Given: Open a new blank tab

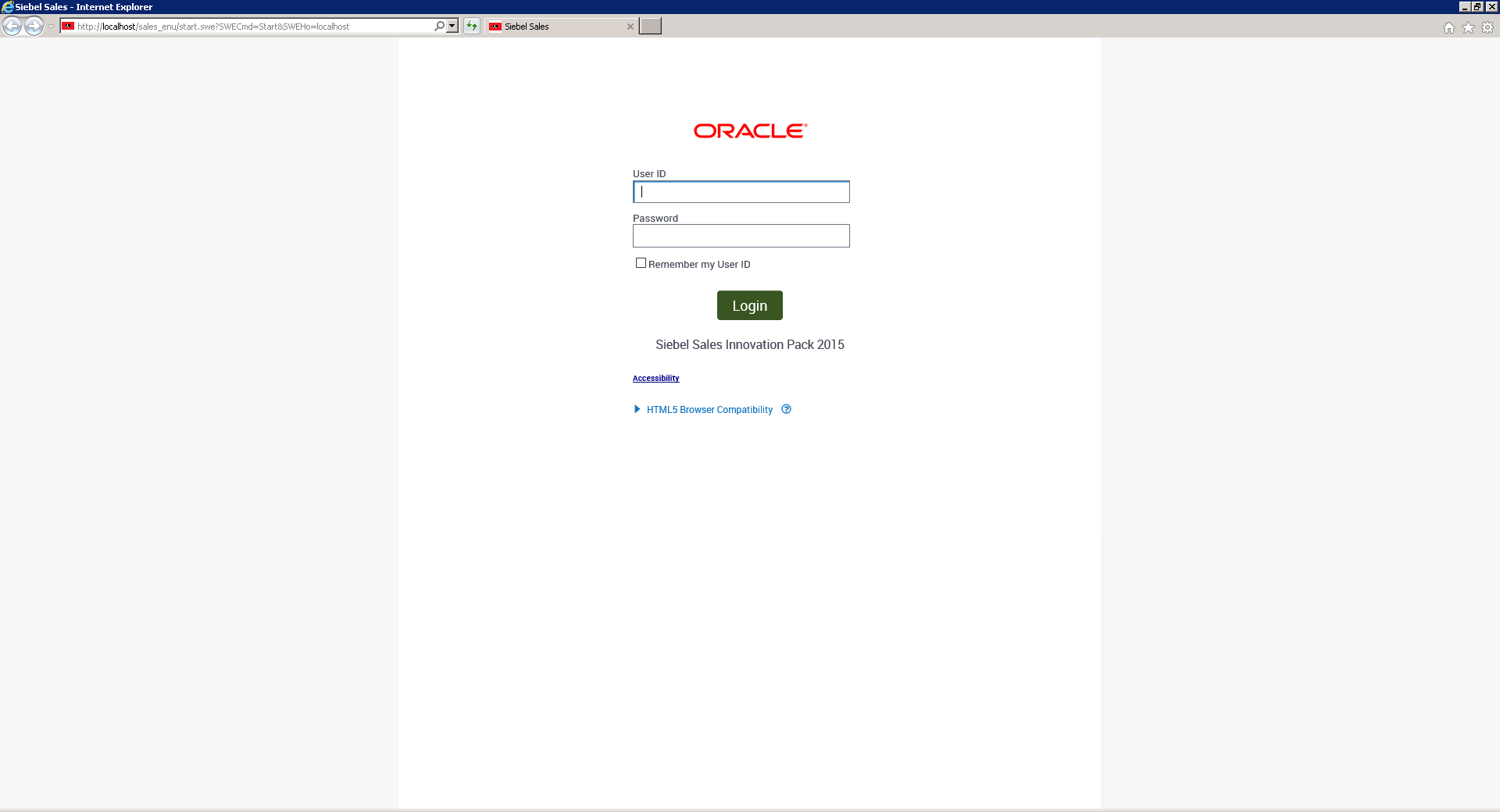Looking at the screenshot, I should click(650, 26).
